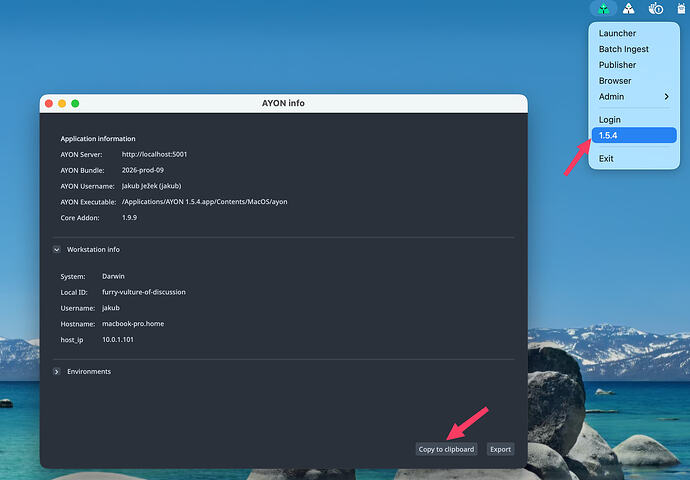Click the Export button

500,449
